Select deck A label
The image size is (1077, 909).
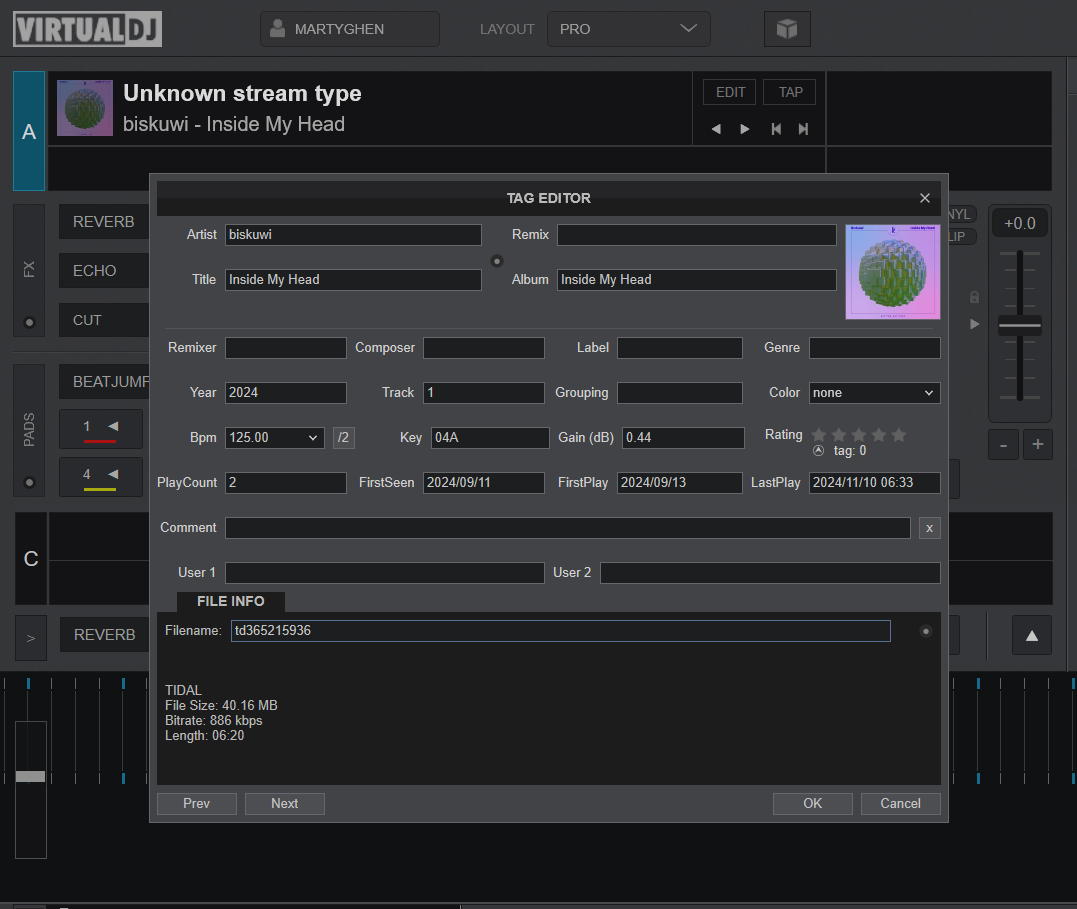tap(29, 131)
